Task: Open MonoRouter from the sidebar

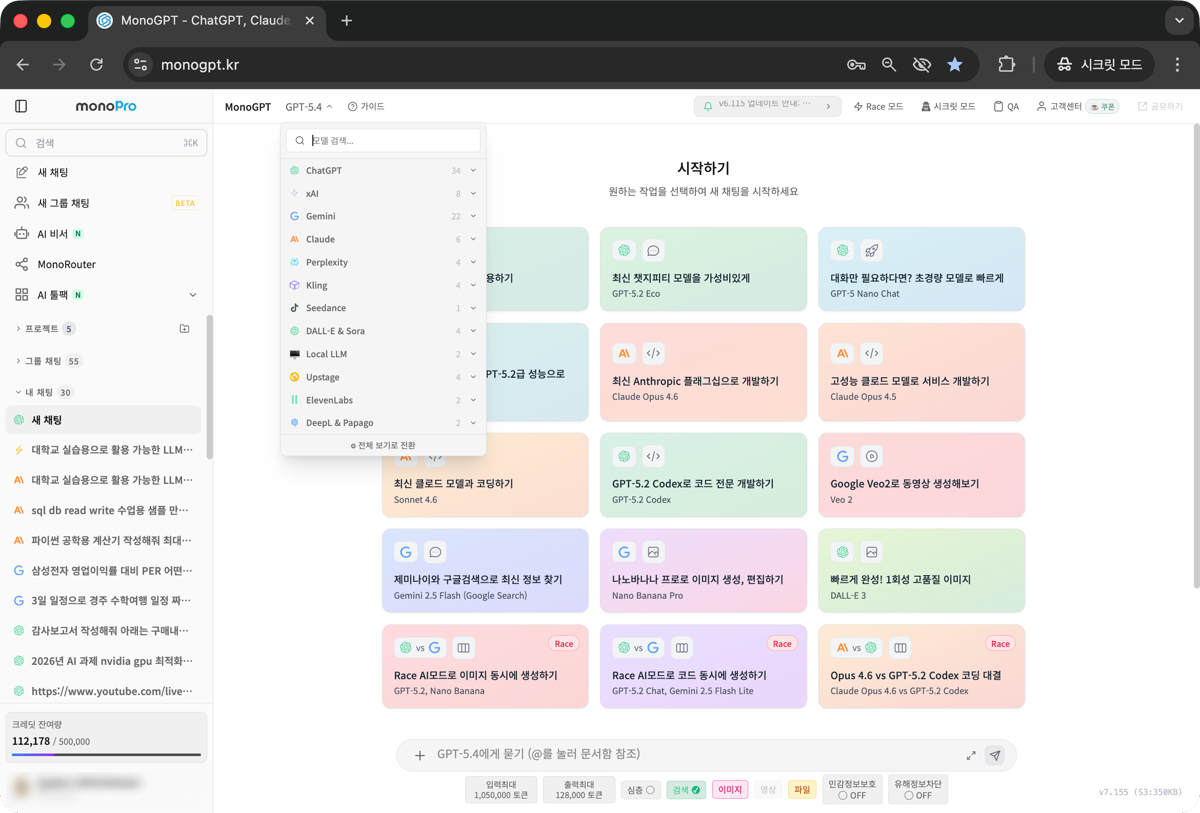Action: click(104, 264)
